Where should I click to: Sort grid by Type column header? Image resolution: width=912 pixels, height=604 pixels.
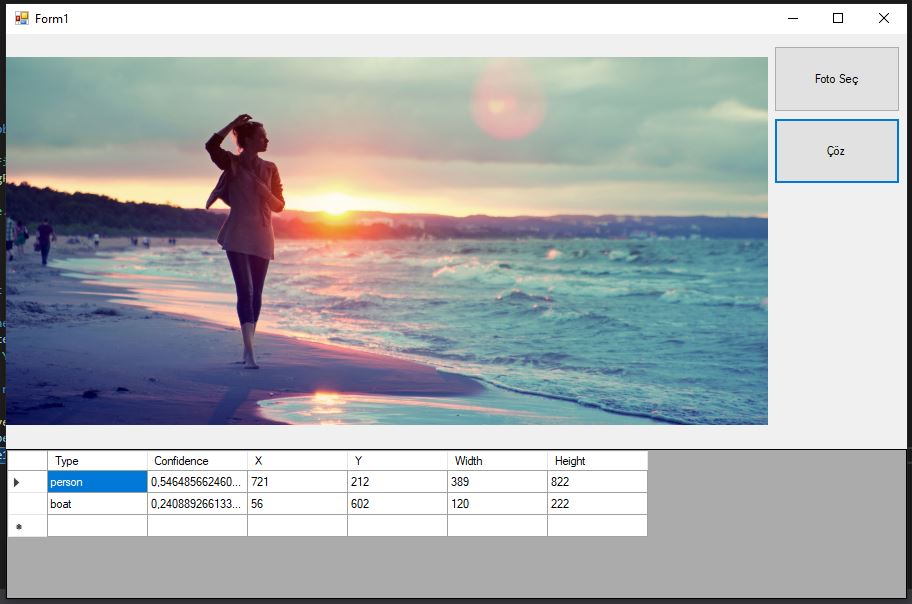pyautogui.click(x=97, y=461)
